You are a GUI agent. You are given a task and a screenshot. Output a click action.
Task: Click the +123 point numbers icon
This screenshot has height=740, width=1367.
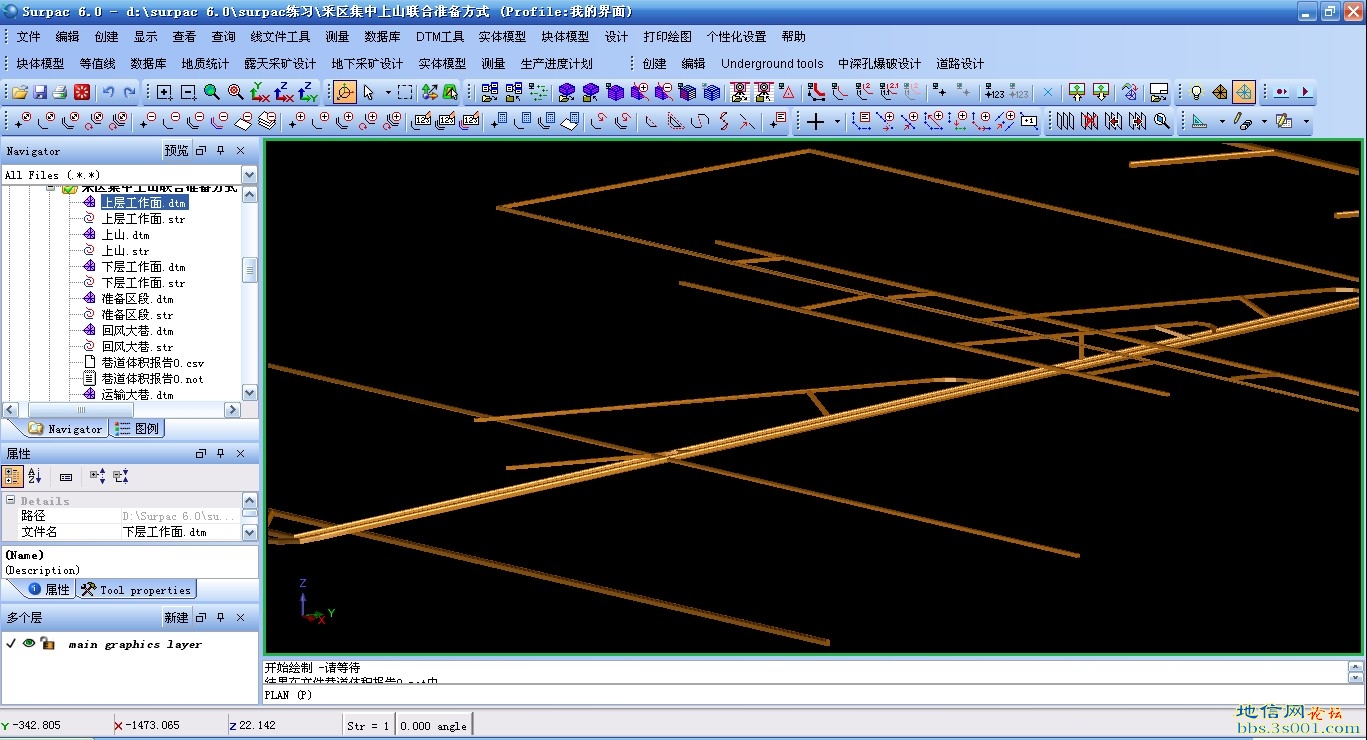pos(994,92)
